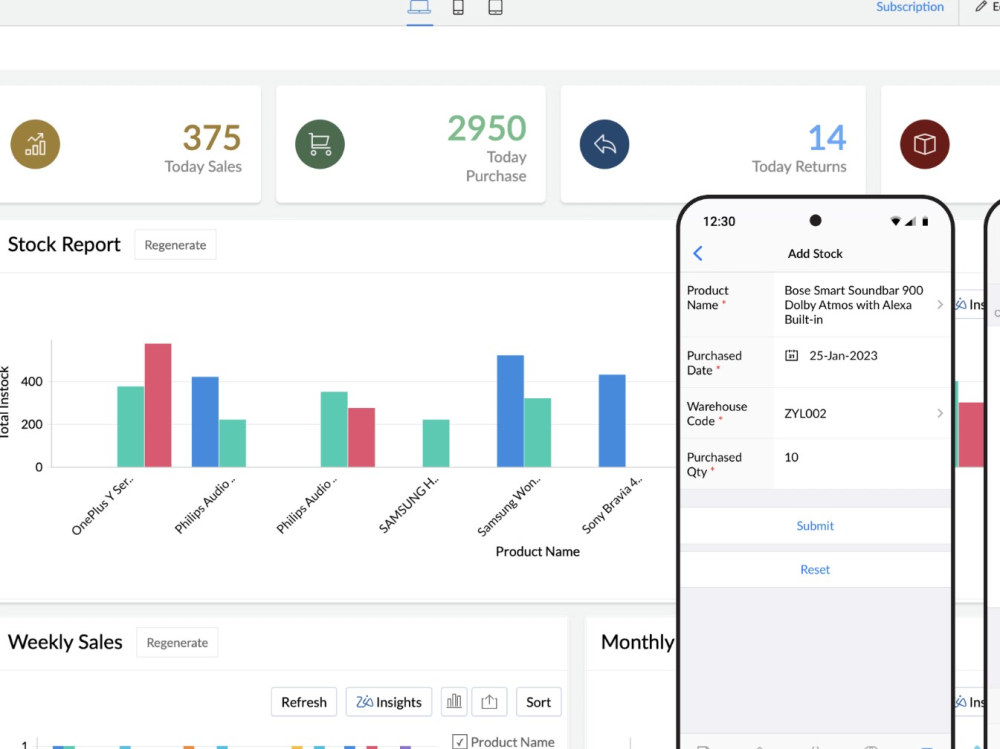The height and width of the screenshot is (749, 1000).
Task: Toggle the Product Name legend checkbox
Action: click(x=459, y=742)
